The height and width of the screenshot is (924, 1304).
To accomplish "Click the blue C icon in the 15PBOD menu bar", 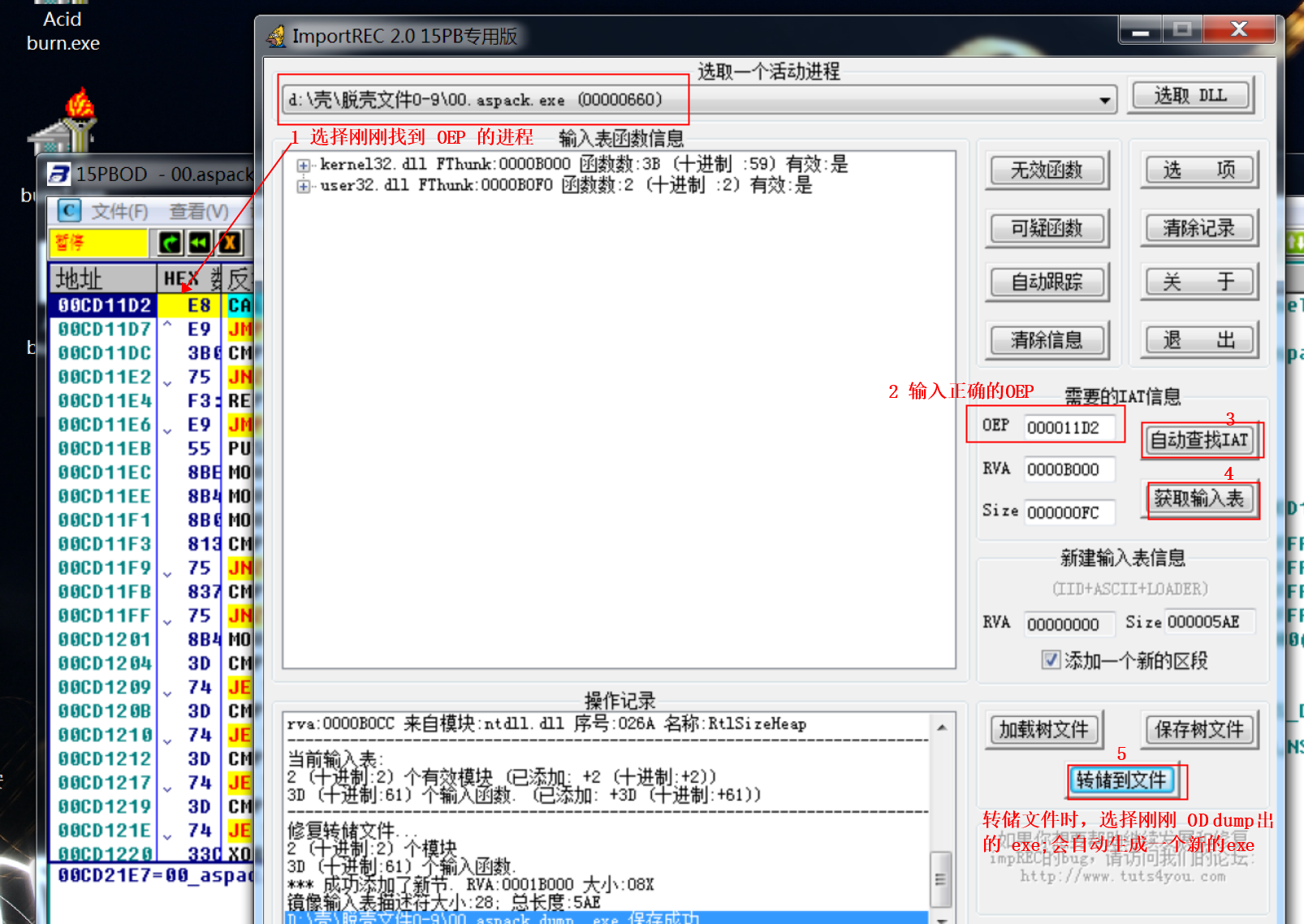I will pos(68,210).
